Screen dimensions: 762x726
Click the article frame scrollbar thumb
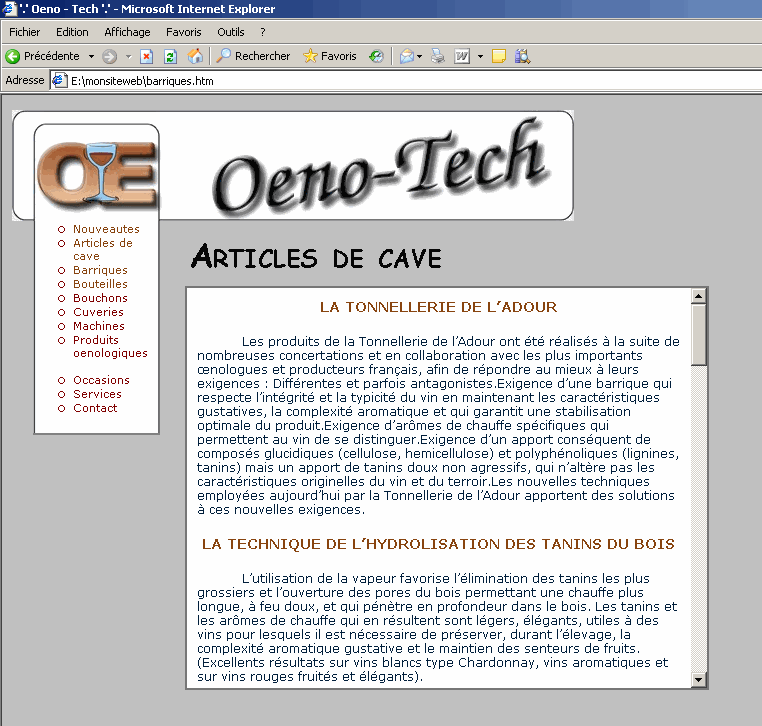699,335
